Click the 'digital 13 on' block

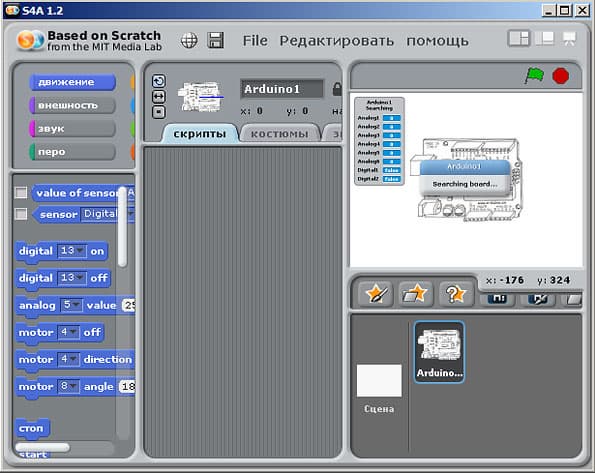tap(61, 251)
